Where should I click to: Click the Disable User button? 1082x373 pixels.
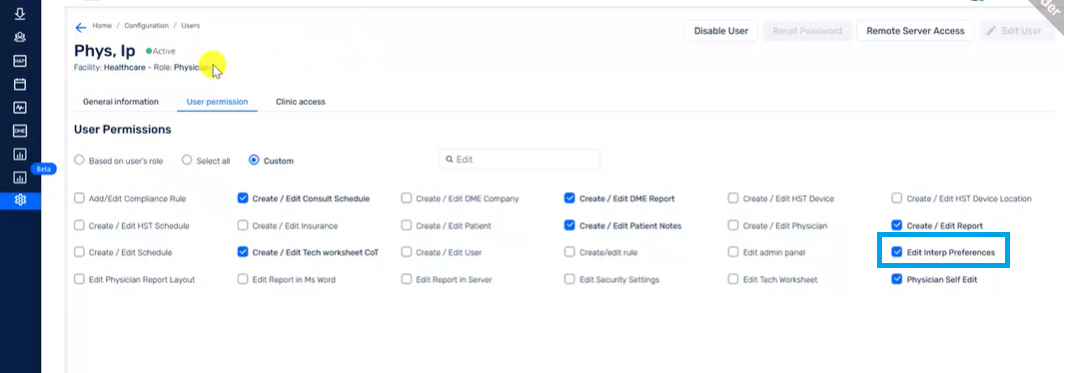pyautogui.click(x=720, y=31)
